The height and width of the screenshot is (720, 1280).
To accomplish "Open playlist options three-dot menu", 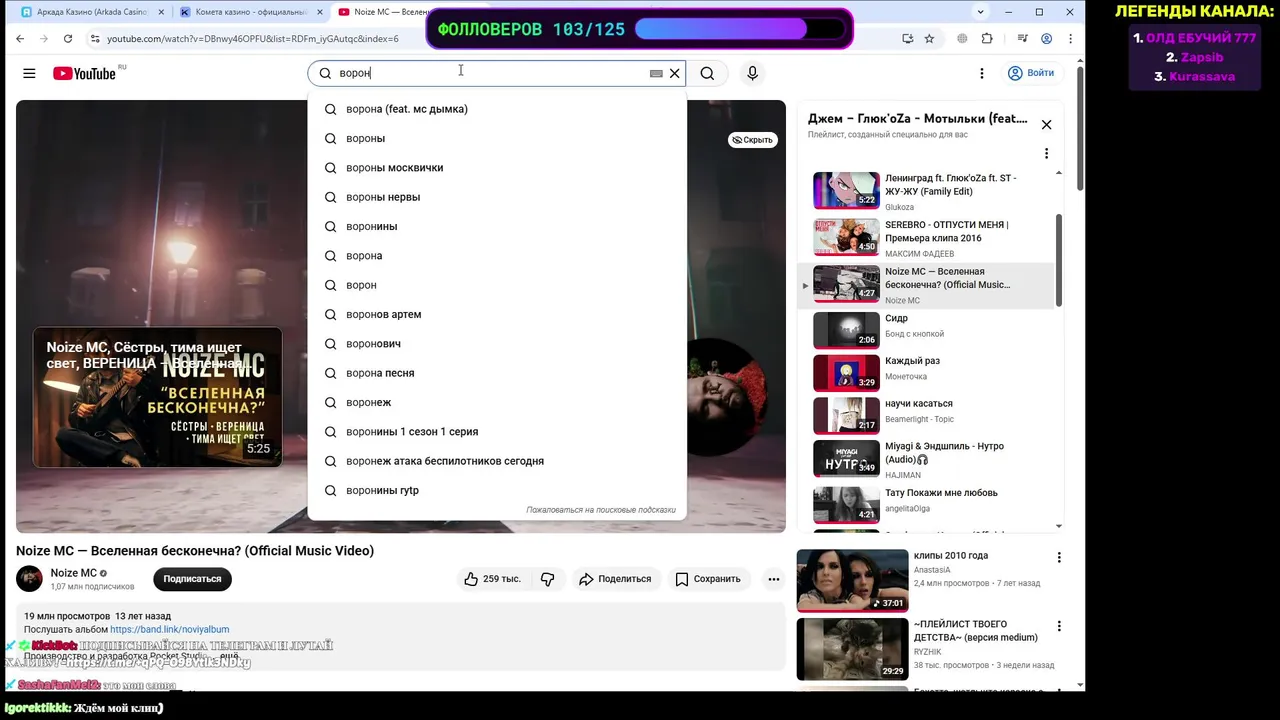I will click(x=1046, y=154).
